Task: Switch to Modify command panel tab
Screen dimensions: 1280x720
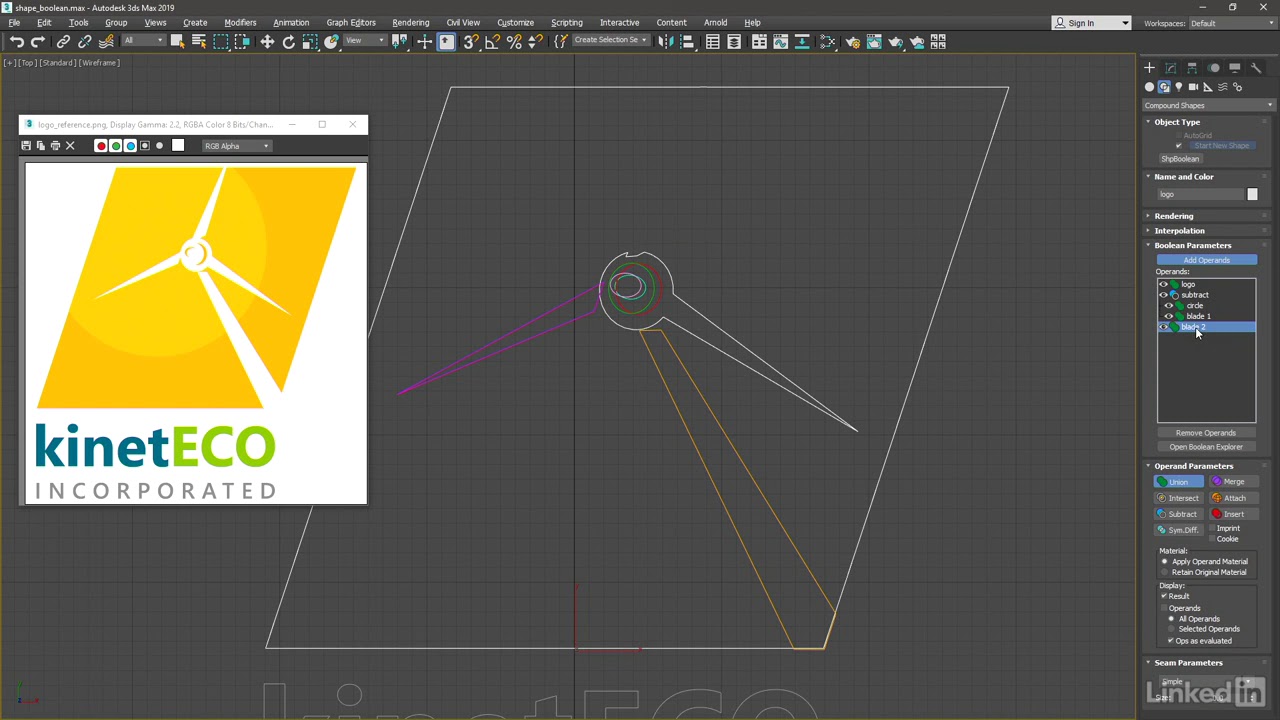Action: (1171, 68)
